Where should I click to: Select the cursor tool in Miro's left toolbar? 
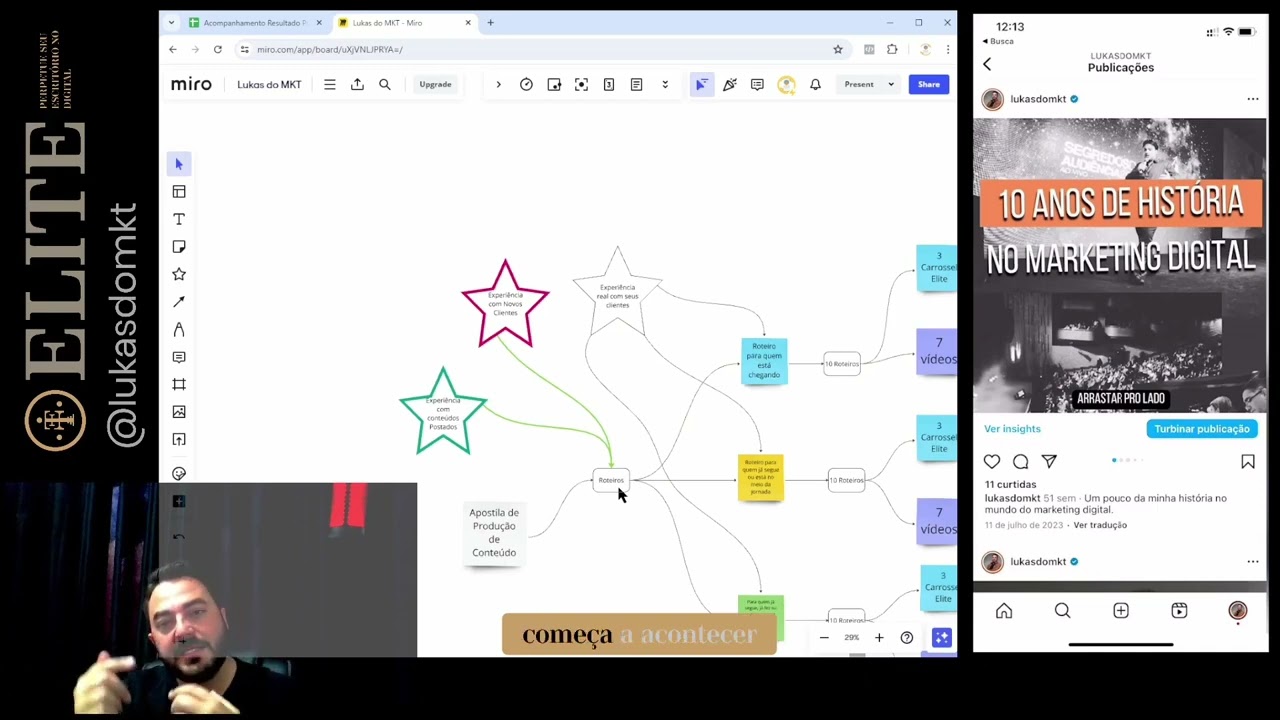pyautogui.click(x=179, y=164)
